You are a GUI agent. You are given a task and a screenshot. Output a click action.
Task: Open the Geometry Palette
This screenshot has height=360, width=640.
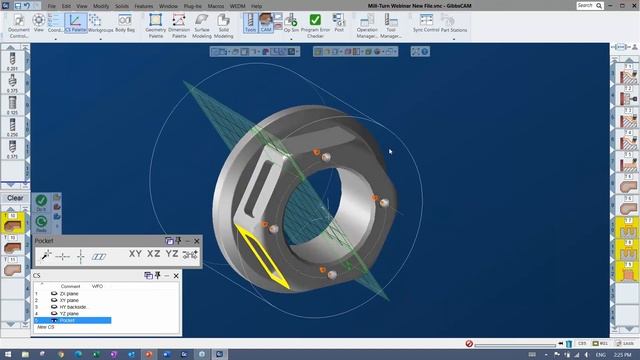tap(156, 26)
